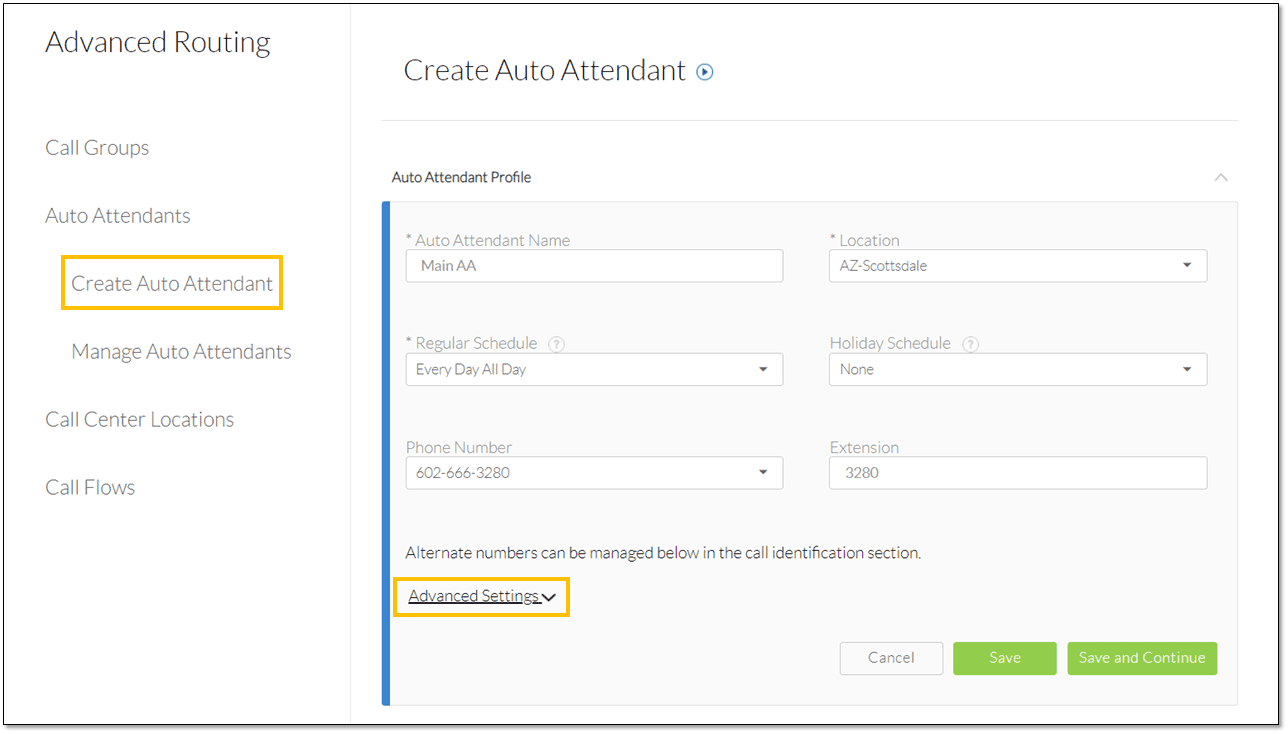
Task: Click the play video icon beside Create Auto Attendant
Action: pyautogui.click(x=705, y=72)
